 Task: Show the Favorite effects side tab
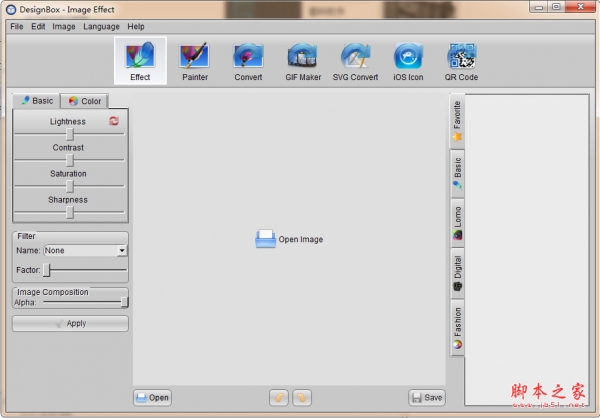pos(457,120)
